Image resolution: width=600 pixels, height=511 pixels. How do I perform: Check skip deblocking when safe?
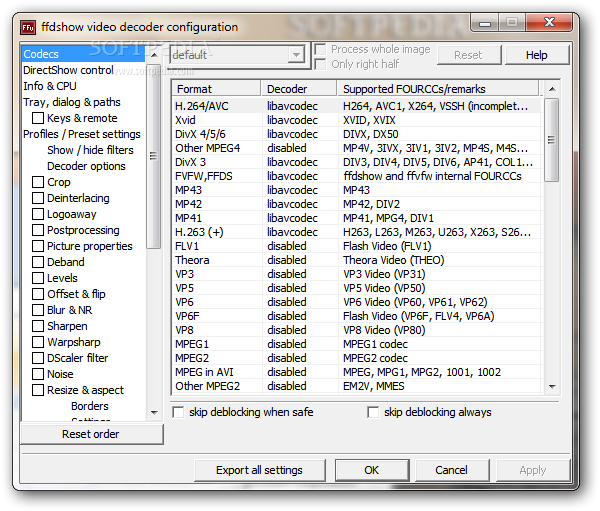click(178, 412)
